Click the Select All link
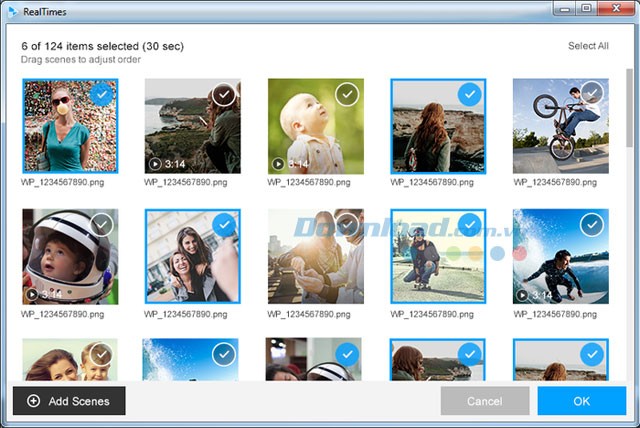Image resolution: width=640 pixels, height=428 pixels. tap(587, 46)
